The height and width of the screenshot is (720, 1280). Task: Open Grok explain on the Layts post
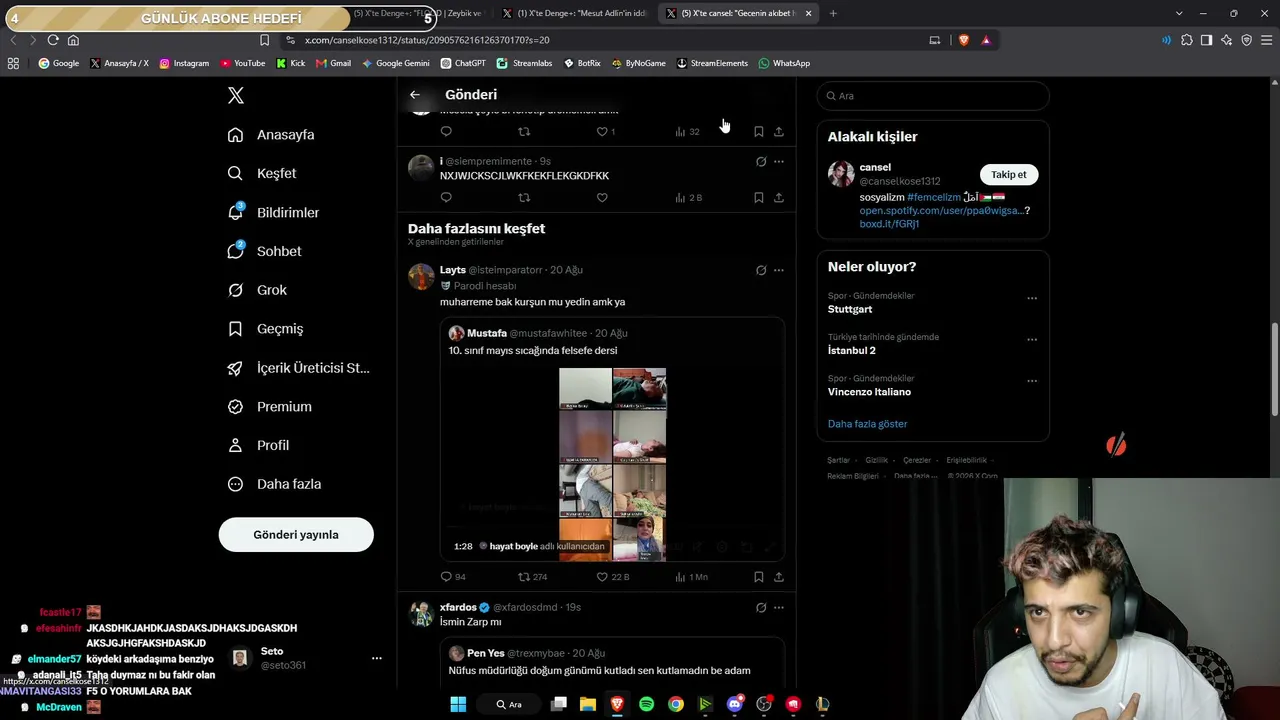click(761, 270)
